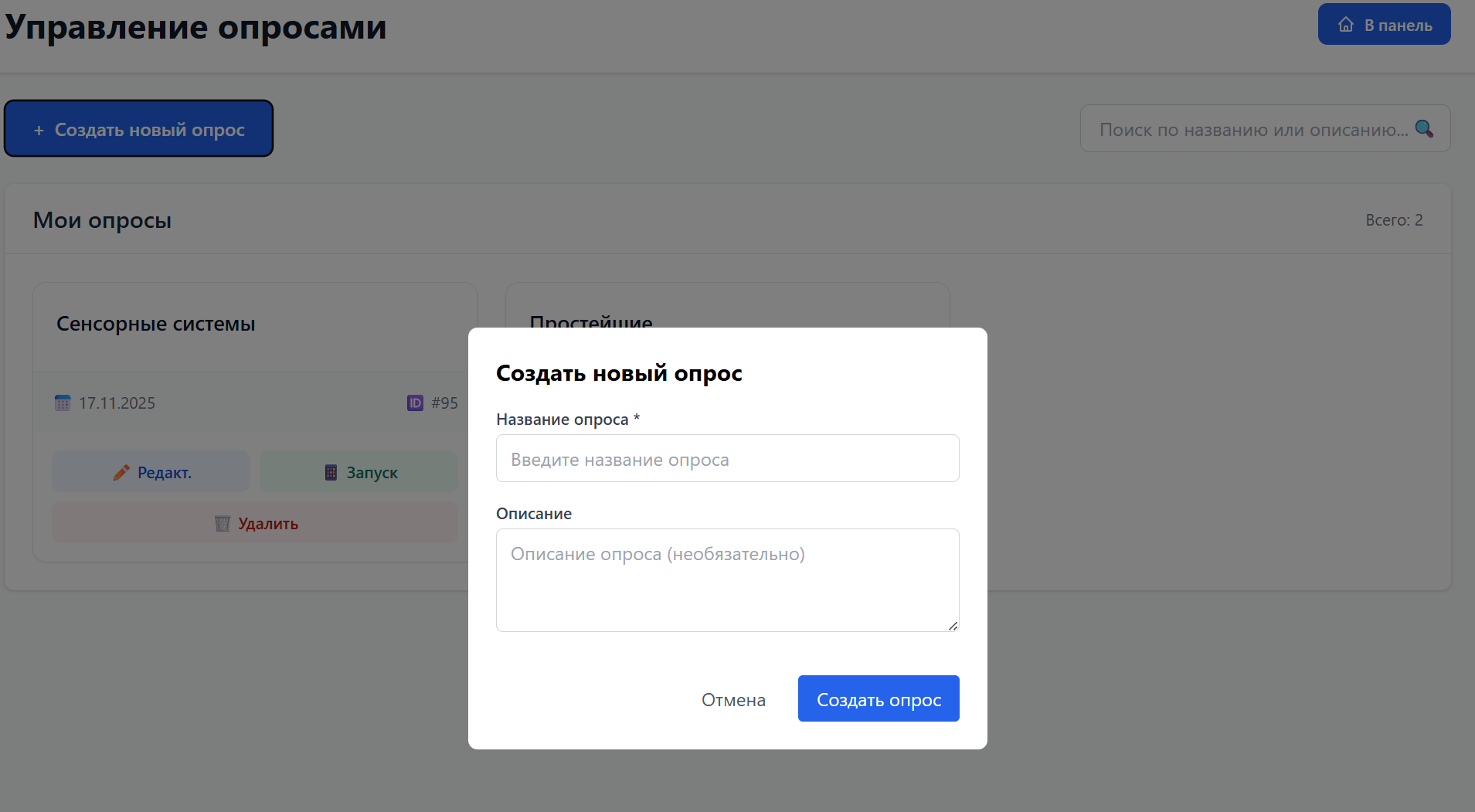This screenshot has width=1475, height=812.
Task: Click the purple ID badge icon
Action: 415,403
